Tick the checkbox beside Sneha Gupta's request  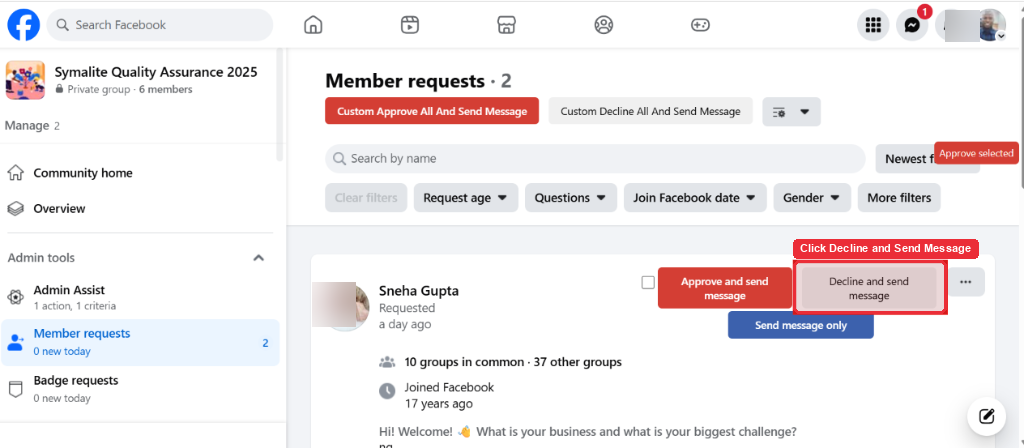tap(648, 282)
